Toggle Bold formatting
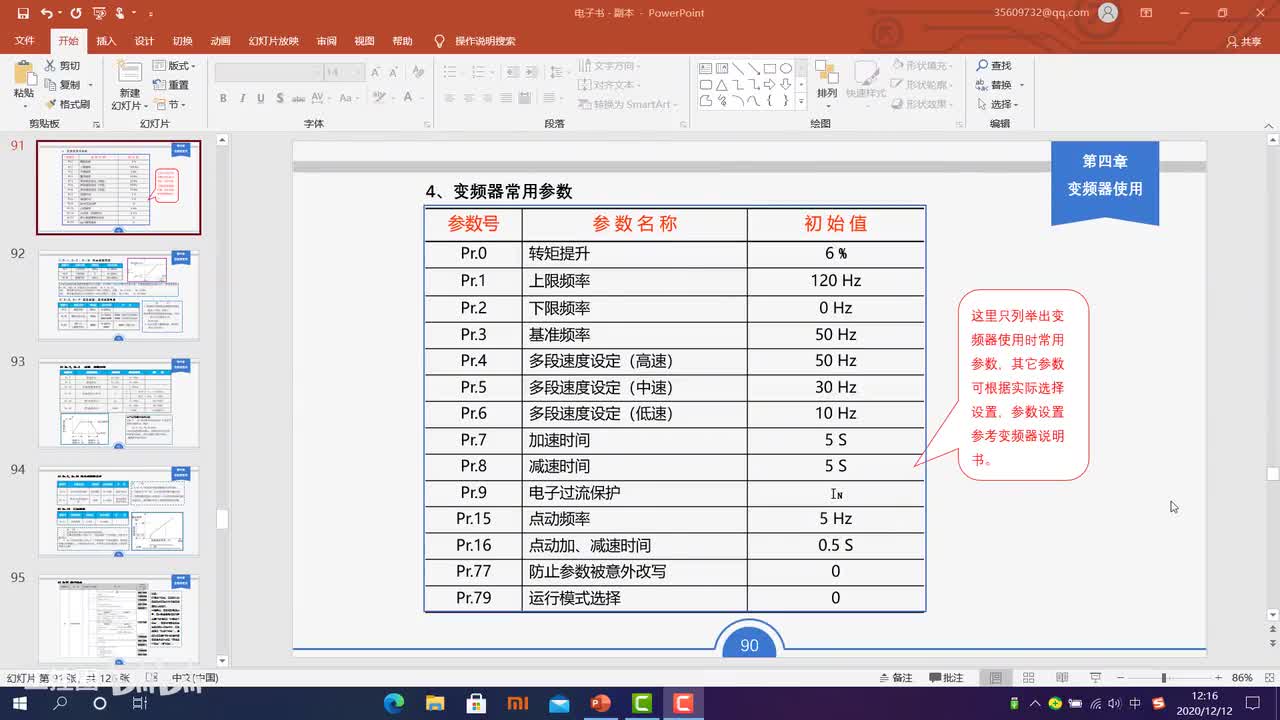The height and width of the screenshot is (720, 1280). click(x=223, y=98)
